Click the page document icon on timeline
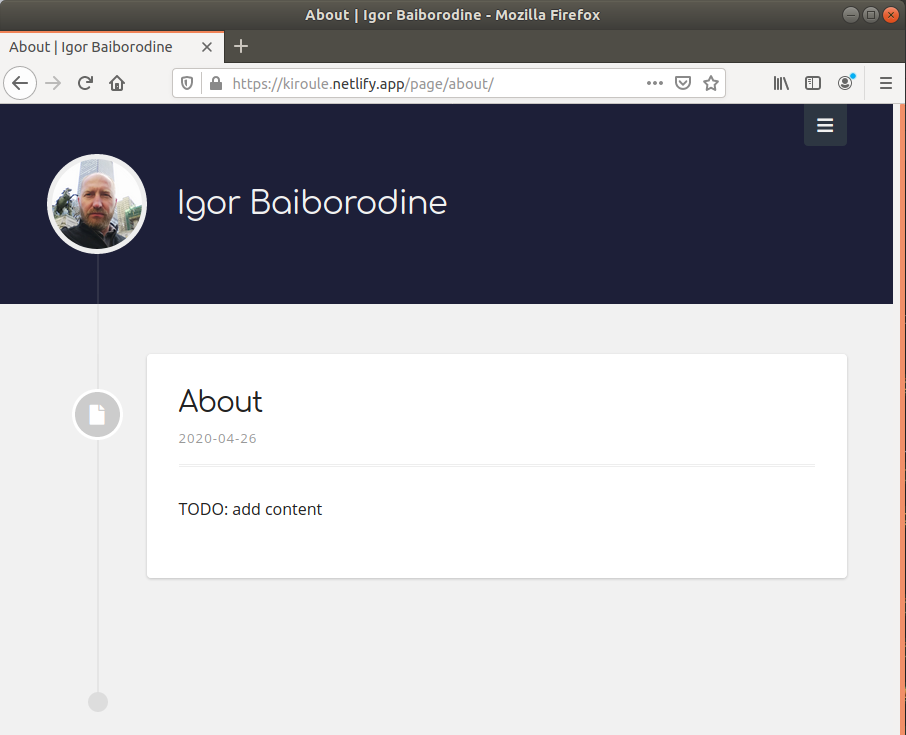Viewport: 906px width, 735px height. tap(97, 414)
